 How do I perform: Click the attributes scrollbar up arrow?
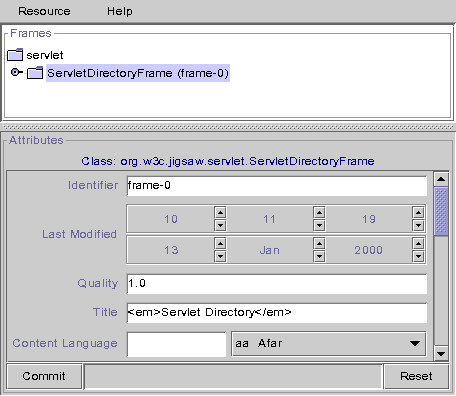pos(441,179)
